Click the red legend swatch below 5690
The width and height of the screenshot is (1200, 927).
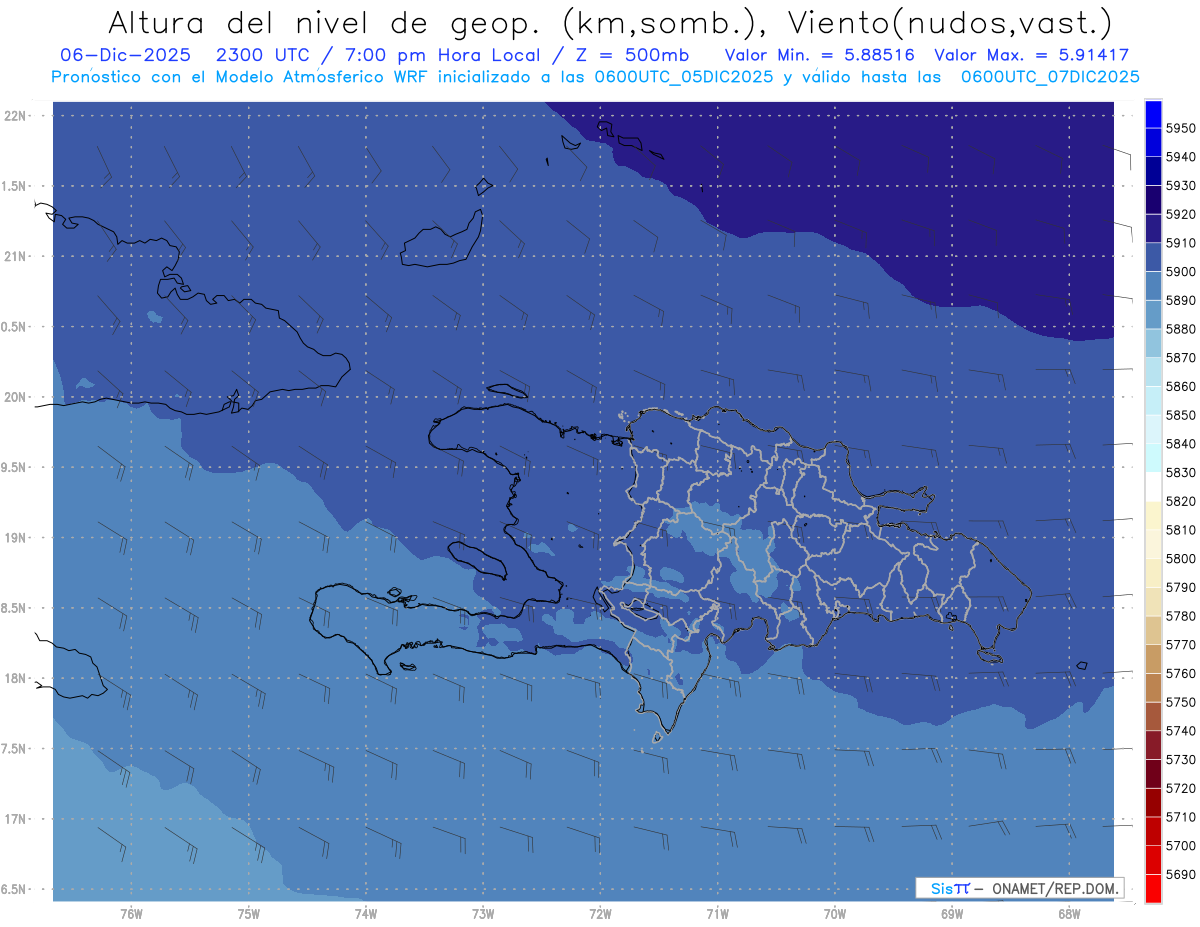(1153, 888)
